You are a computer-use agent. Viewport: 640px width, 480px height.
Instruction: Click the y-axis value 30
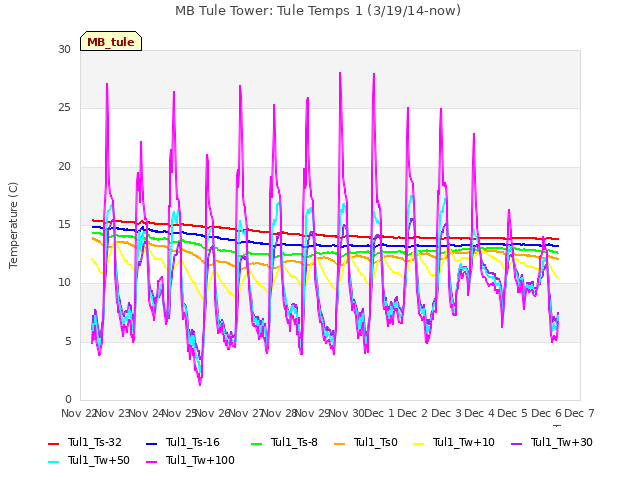click(64, 49)
